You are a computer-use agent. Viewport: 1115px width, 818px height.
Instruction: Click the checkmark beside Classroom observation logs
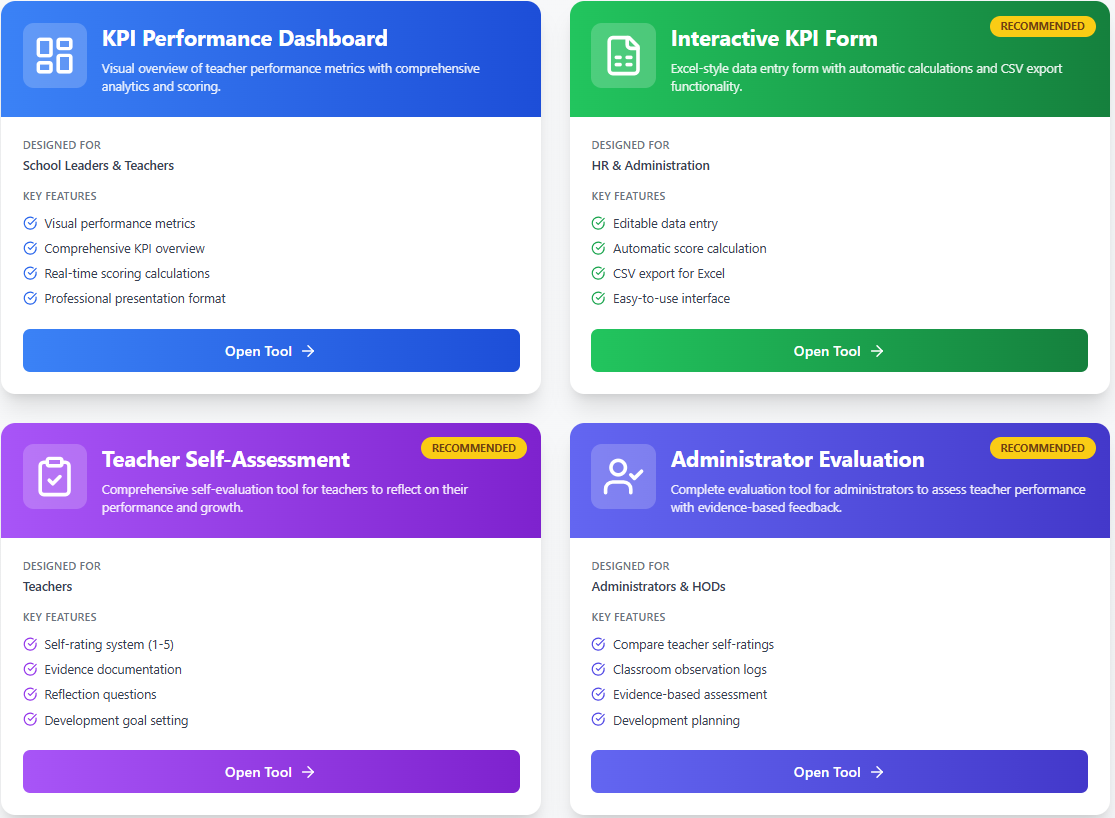(598, 669)
